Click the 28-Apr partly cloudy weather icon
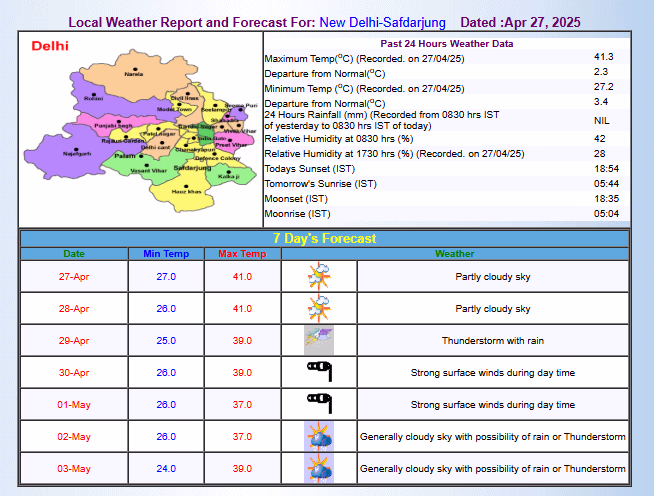654x496 pixels. (319, 308)
